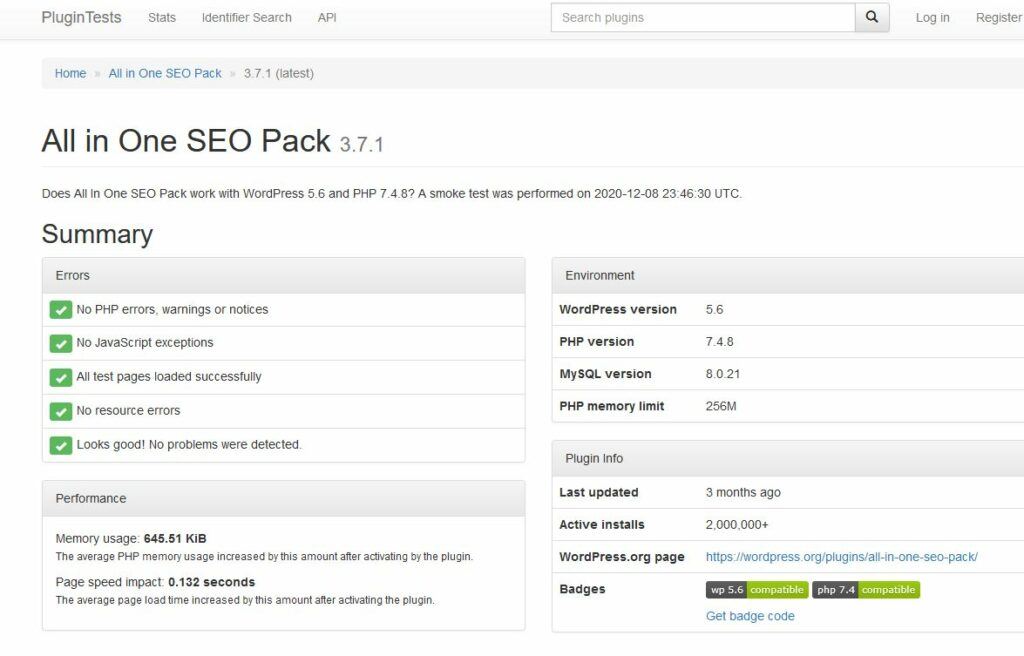The image size is (1024, 656).
Task: Click the Log in option
Action: point(932,17)
